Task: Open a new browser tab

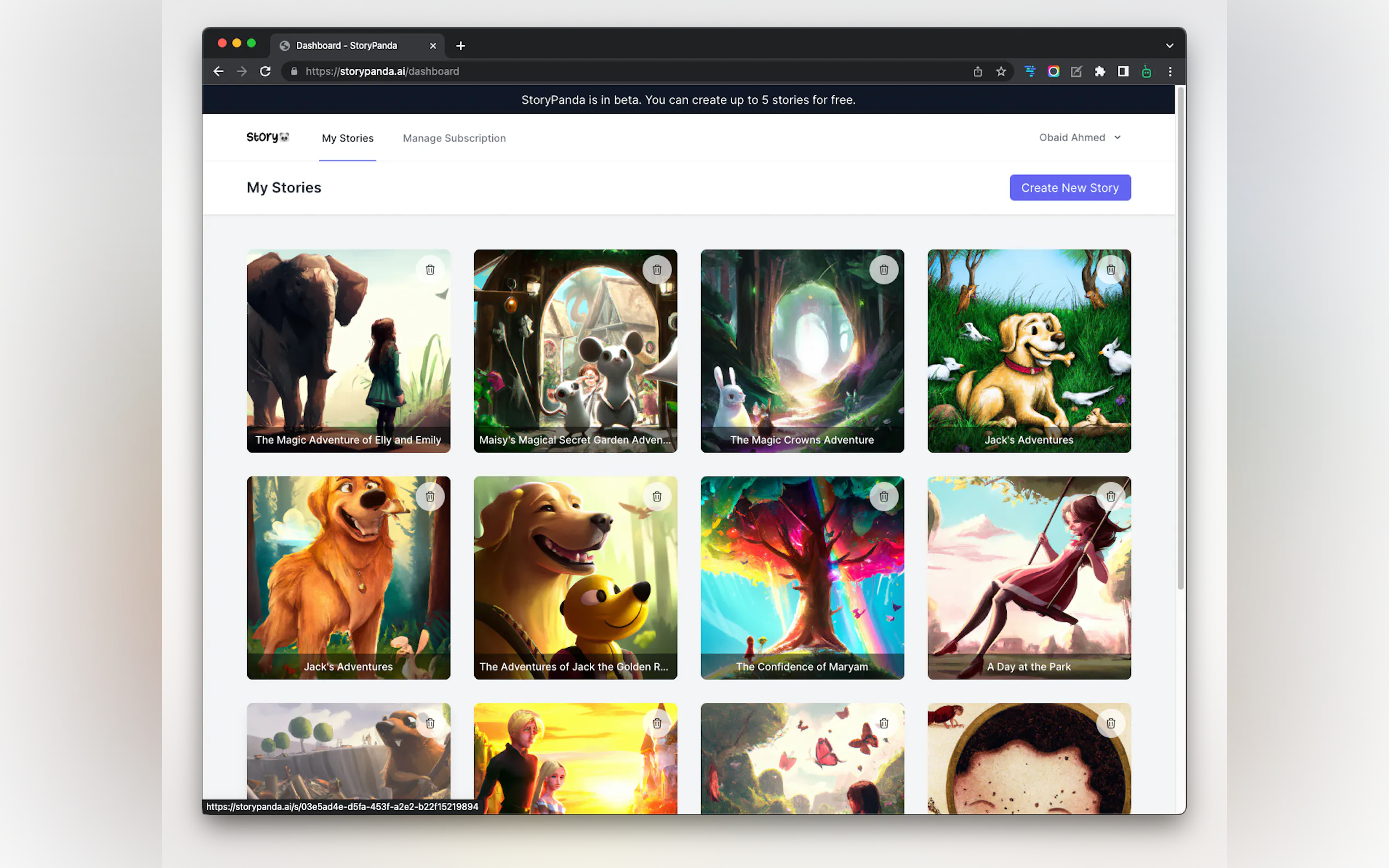Action: pyautogui.click(x=460, y=46)
